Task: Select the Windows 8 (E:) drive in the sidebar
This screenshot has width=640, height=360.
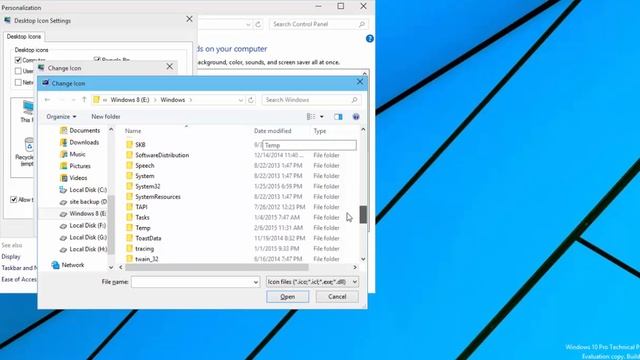Action: click(x=87, y=213)
